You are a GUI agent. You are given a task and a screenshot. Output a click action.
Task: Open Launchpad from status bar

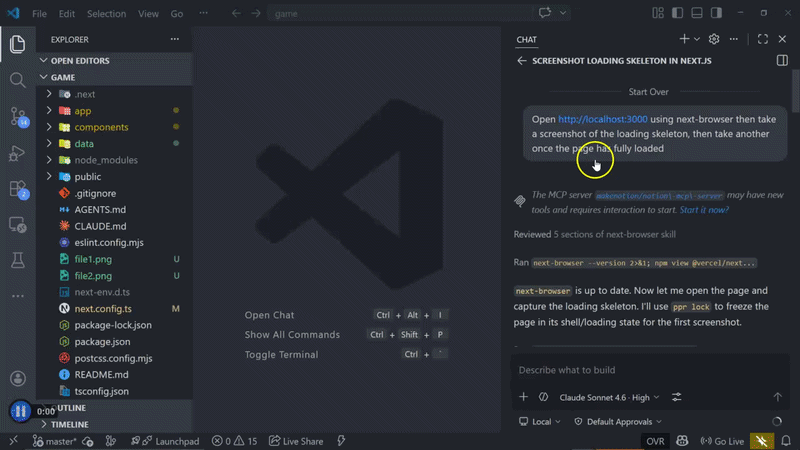165,441
